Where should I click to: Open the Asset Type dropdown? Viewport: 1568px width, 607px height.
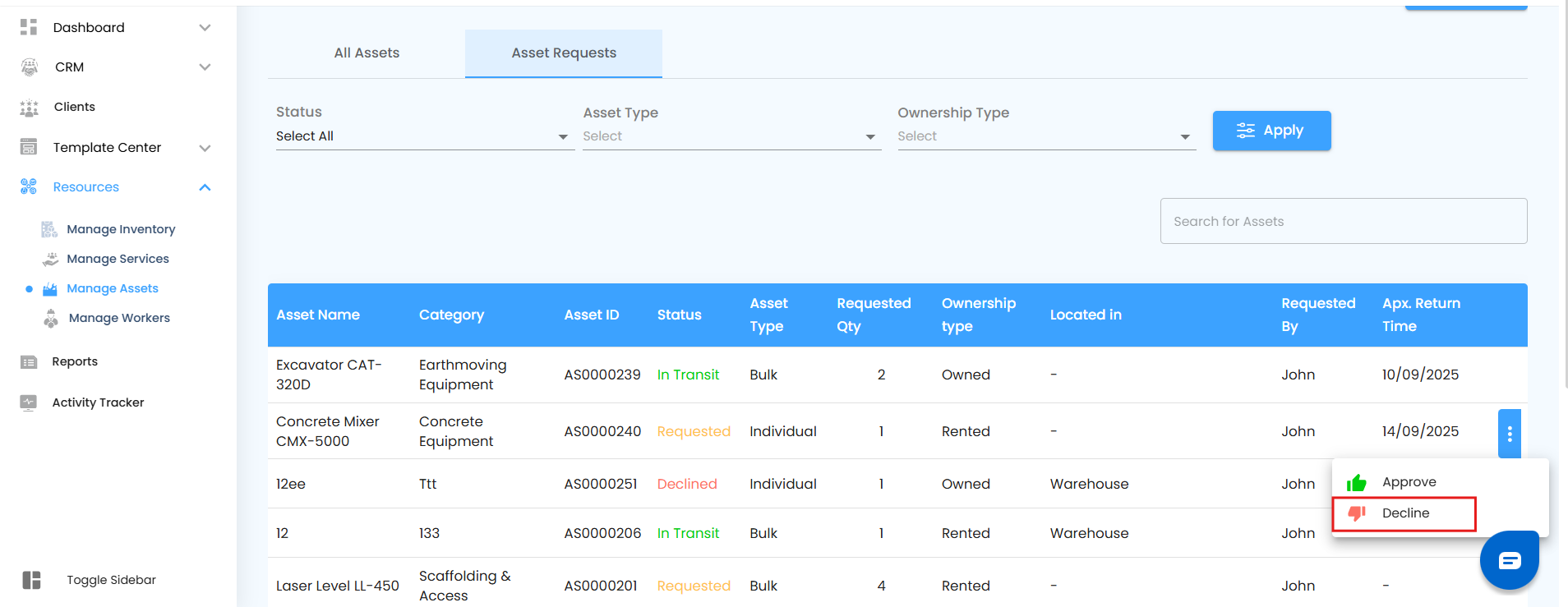coord(731,136)
